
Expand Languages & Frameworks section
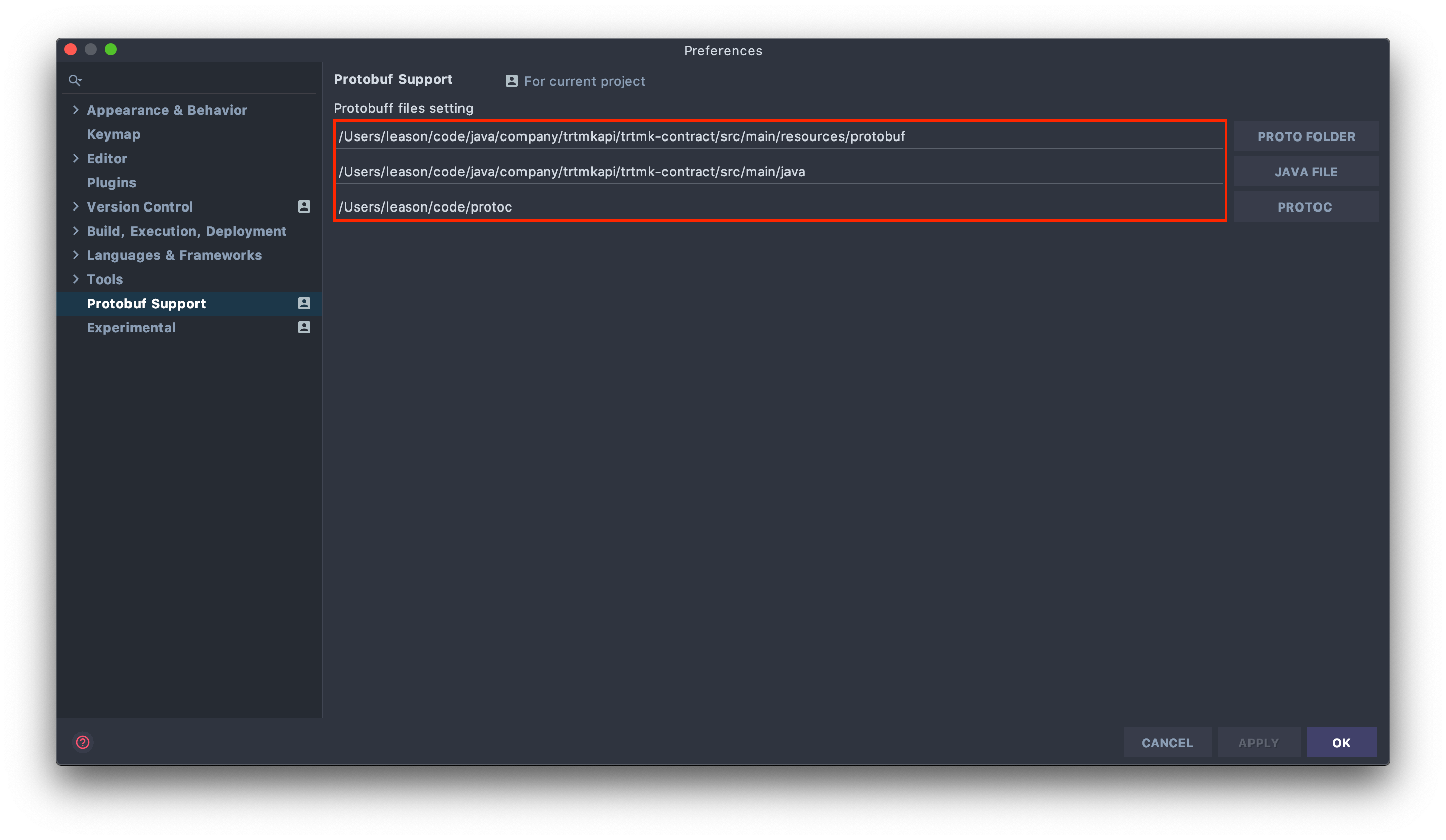[75, 255]
